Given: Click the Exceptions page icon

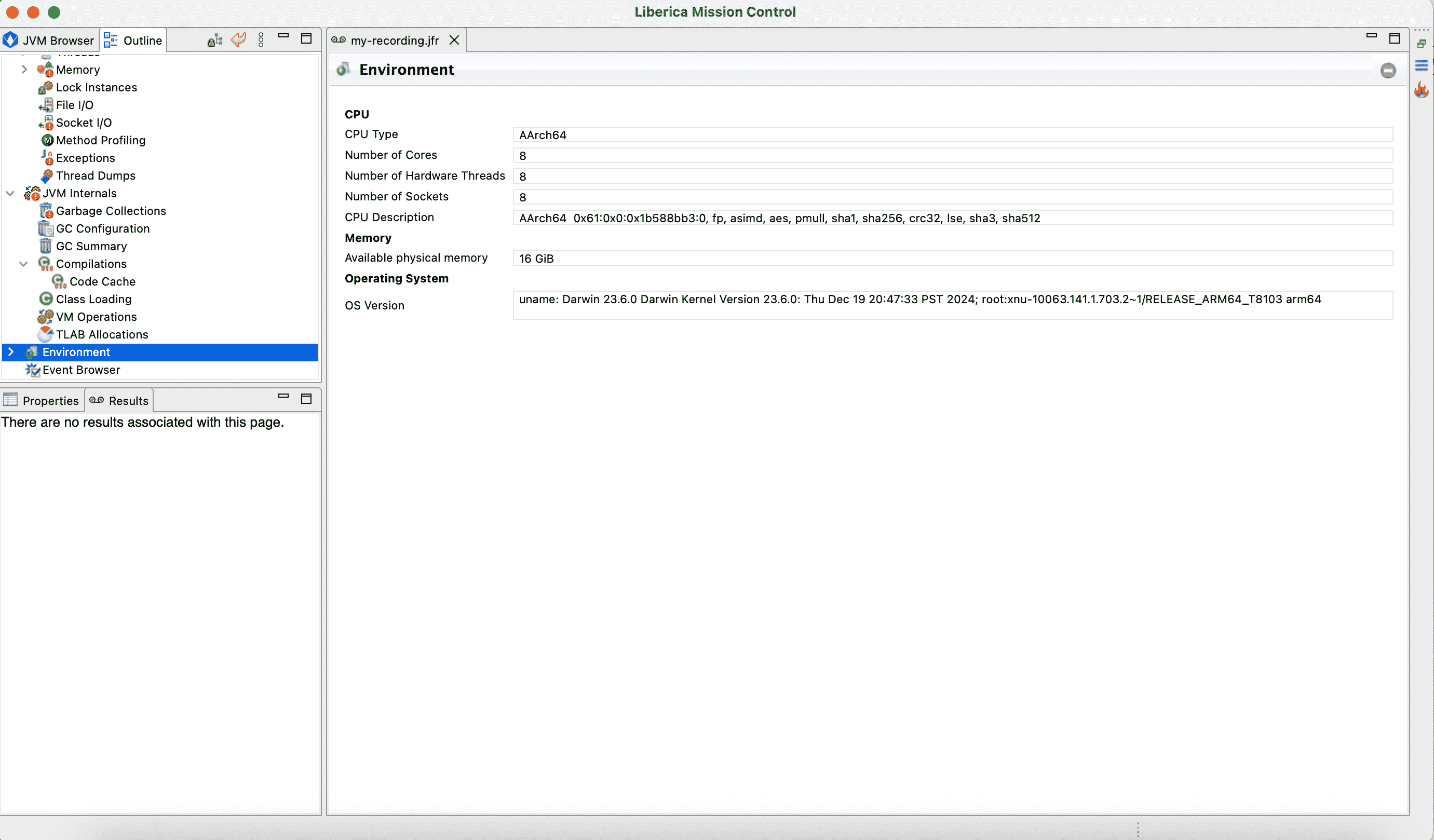Looking at the screenshot, I should (x=47, y=158).
